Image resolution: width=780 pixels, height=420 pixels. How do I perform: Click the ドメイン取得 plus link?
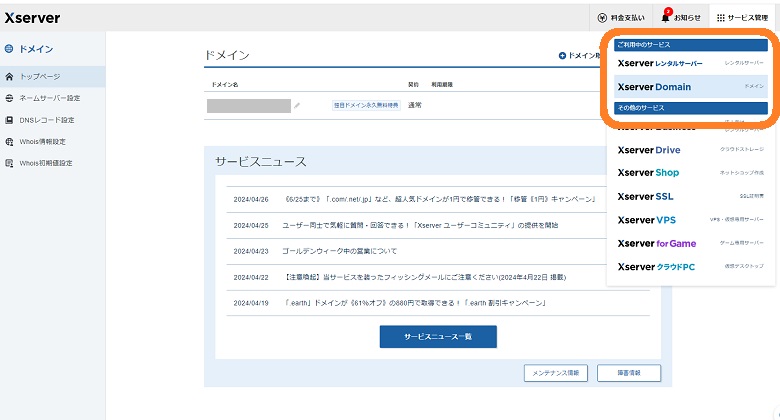(x=580, y=55)
